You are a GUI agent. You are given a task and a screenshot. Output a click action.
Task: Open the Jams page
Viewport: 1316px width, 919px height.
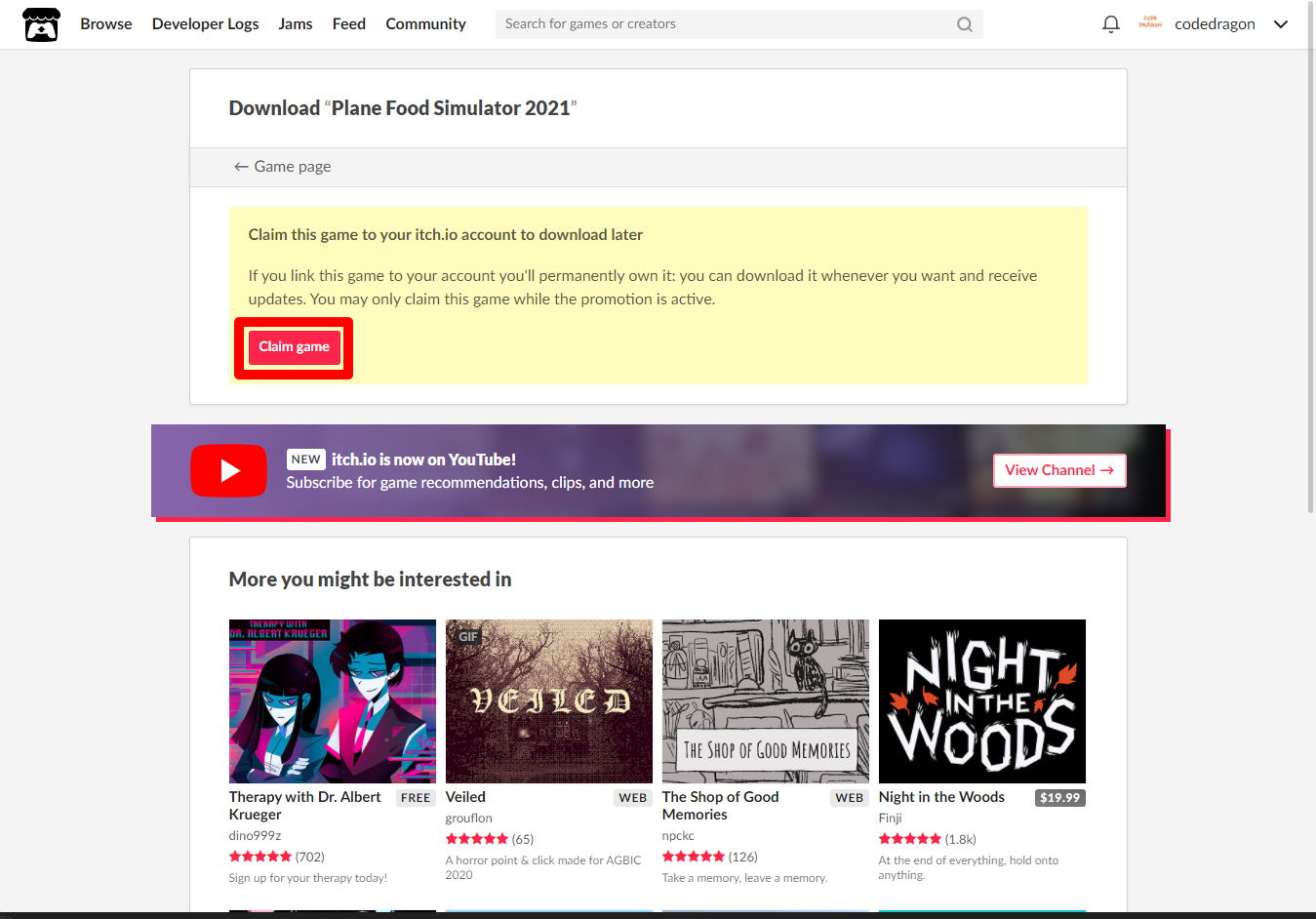[x=296, y=24]
